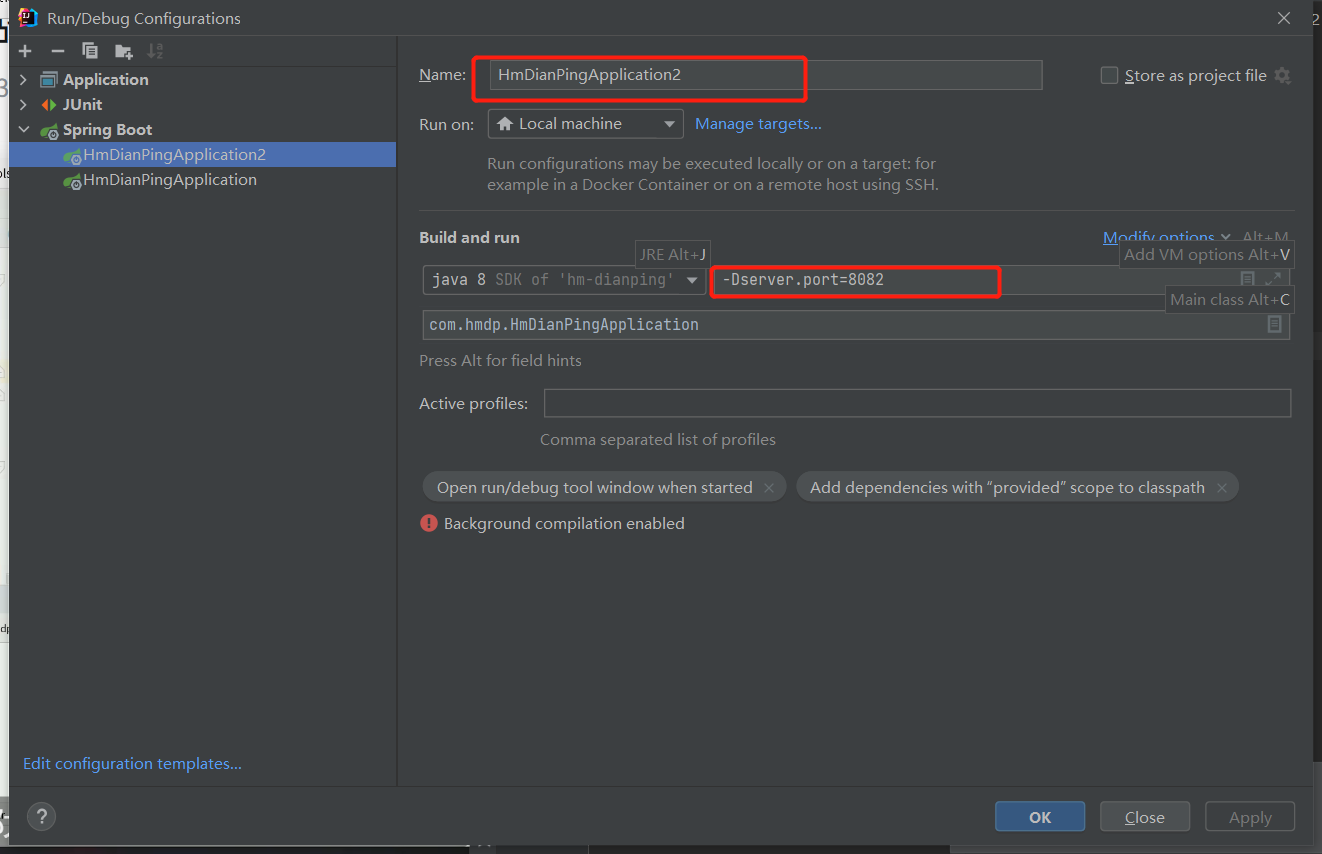Click the Close button of the dialog
1322x854 pixels.
tap(1145, 817)
